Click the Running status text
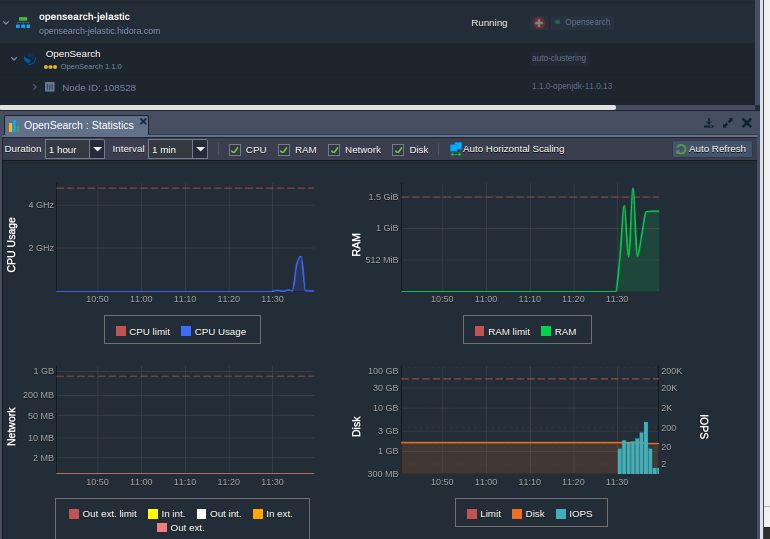Image resolution: width=770 pixels, height=539 pixels. tap(489, 23)
